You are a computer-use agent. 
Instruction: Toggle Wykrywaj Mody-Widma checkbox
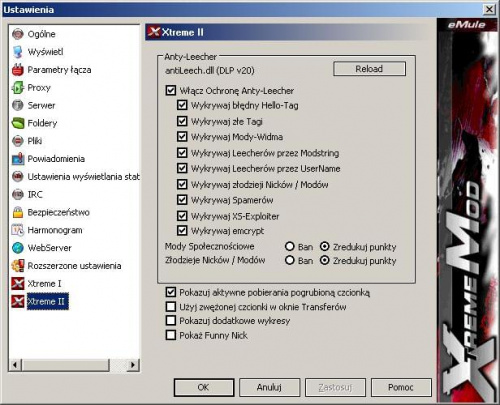tap(182, 137)
